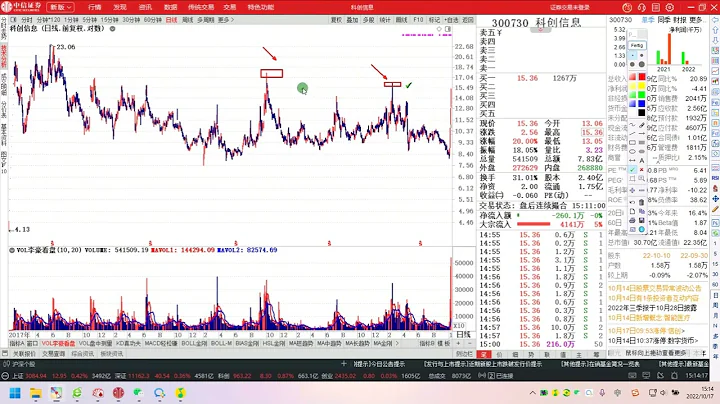
Task: Open news 10月14日股票交易异常波动公告
Action: click(654, 288)
